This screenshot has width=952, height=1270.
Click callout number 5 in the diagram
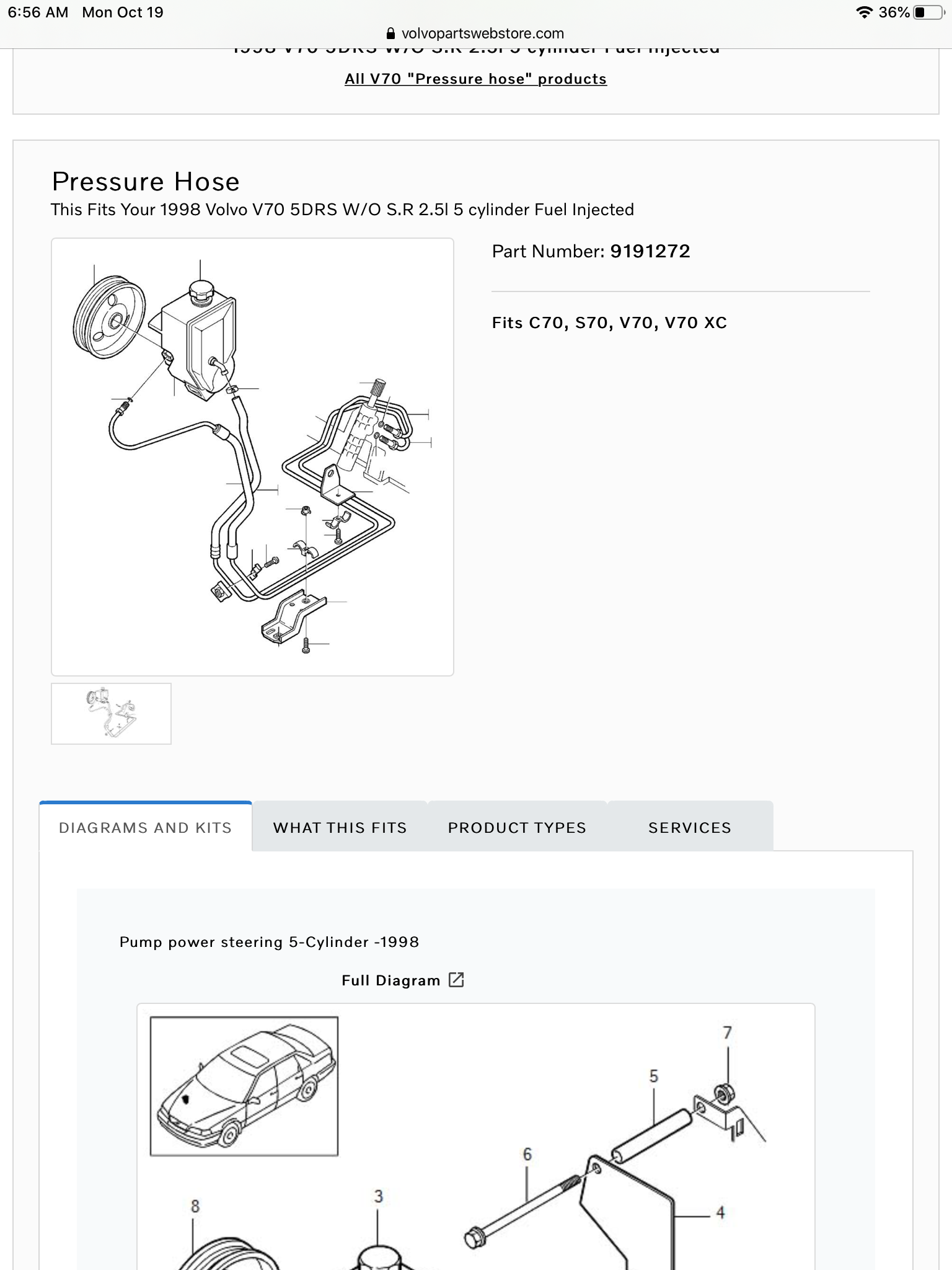(653, 1077)
